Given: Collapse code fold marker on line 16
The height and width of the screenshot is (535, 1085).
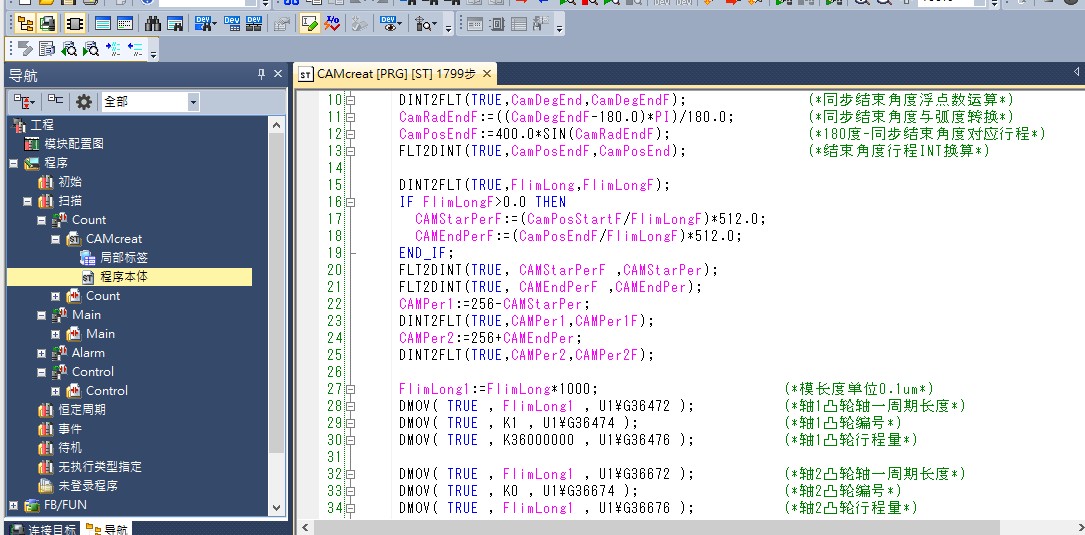Looking at the screenshot, I should point(351,202).
